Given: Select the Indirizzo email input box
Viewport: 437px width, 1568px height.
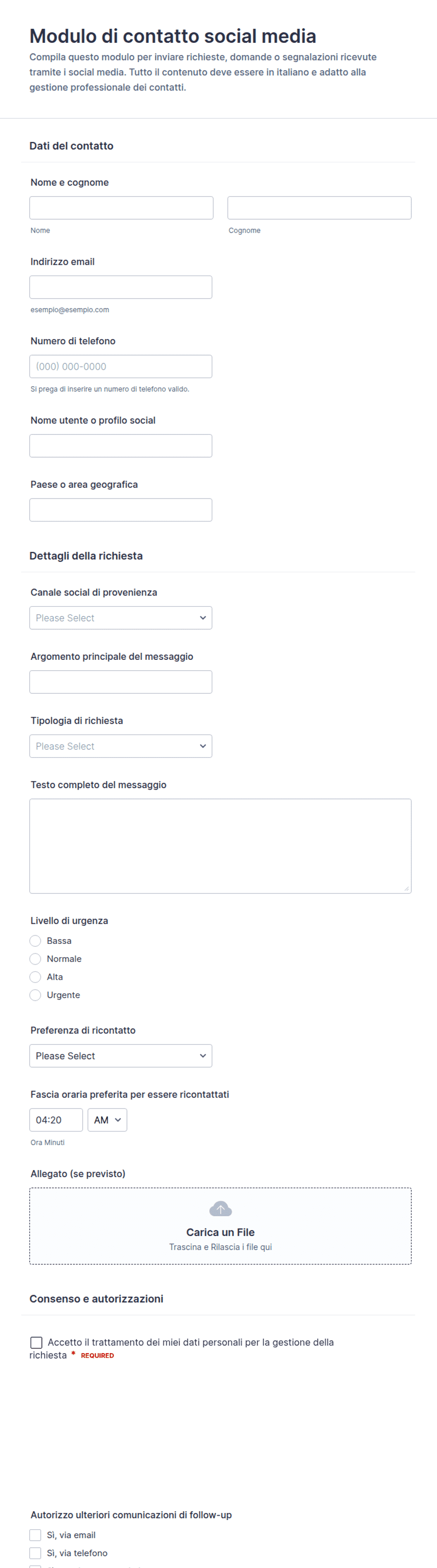Looking at the screenshot, I should [x=121, y=287].
